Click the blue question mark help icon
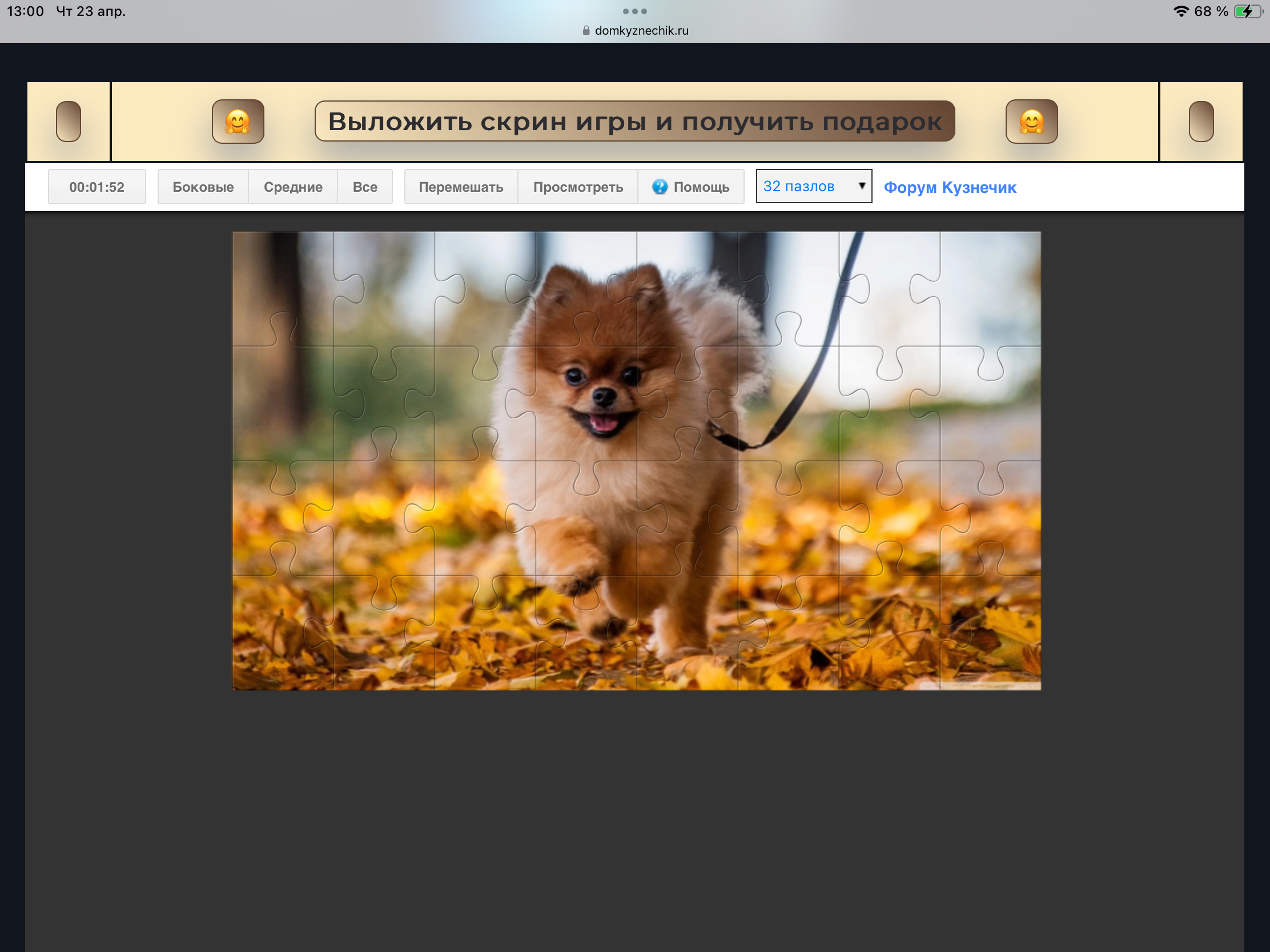1270x952 pixels. coord(660,187)
